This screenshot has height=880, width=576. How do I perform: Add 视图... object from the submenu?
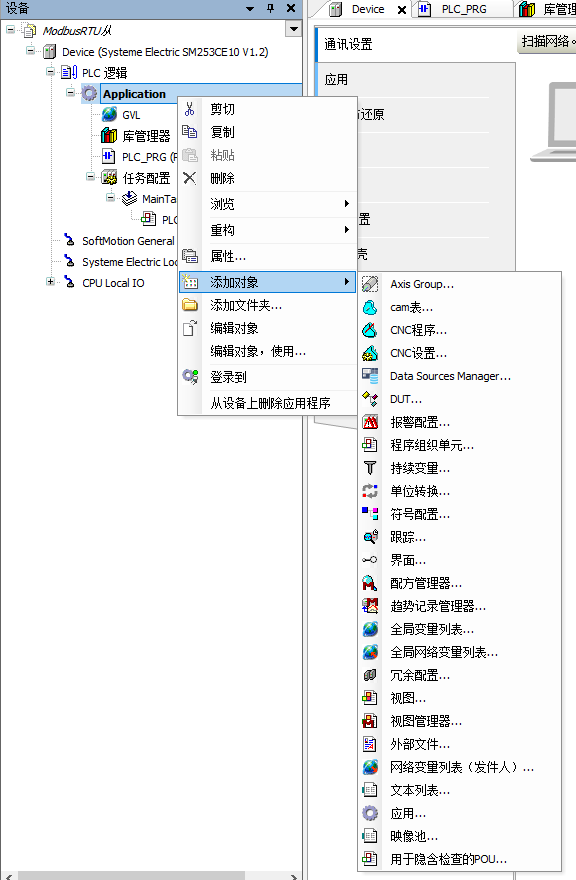click(x=459, y=698)
